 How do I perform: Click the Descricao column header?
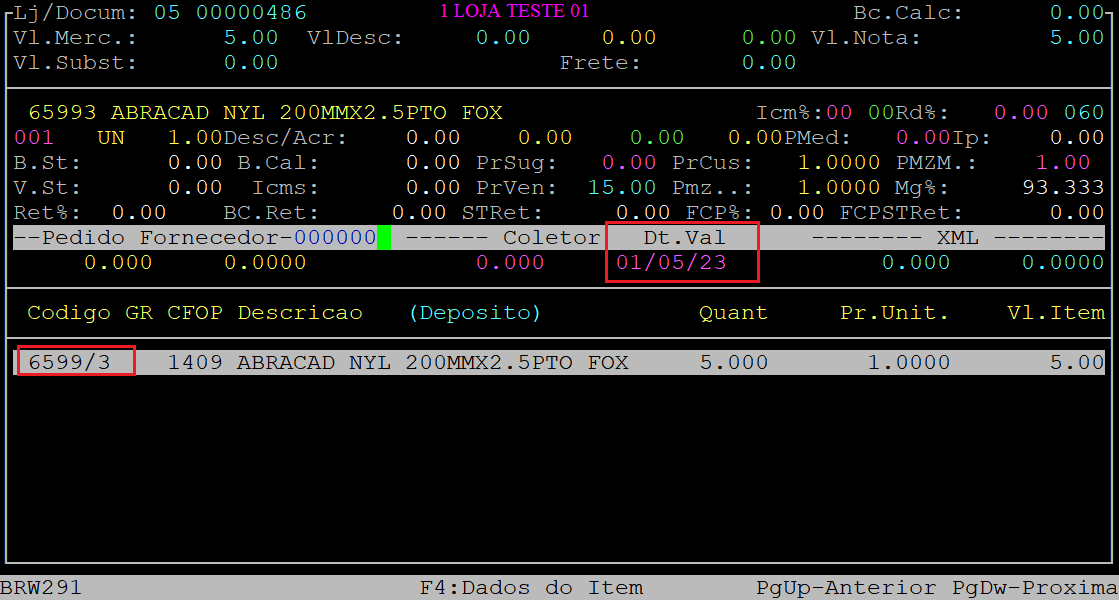300,313
